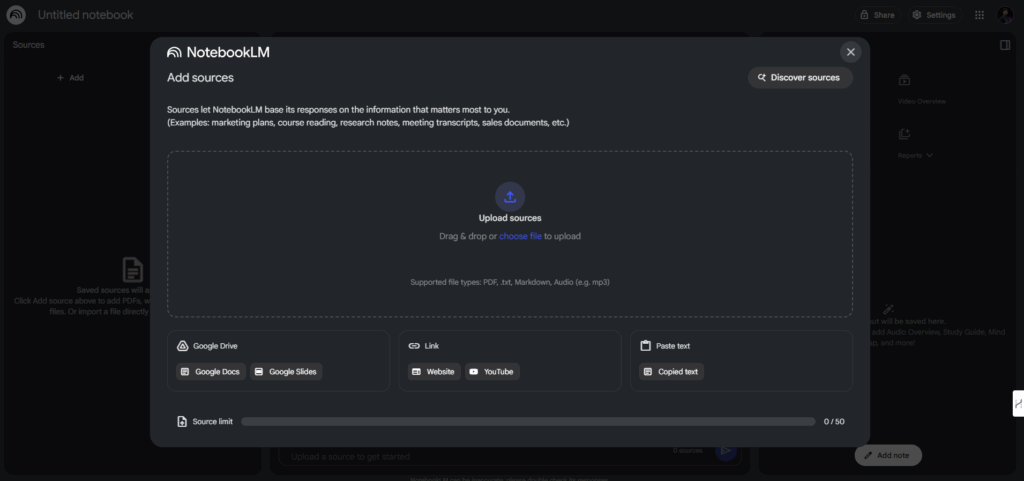Open Settings
The image size is (1024, 481).
tap(934, 14)
